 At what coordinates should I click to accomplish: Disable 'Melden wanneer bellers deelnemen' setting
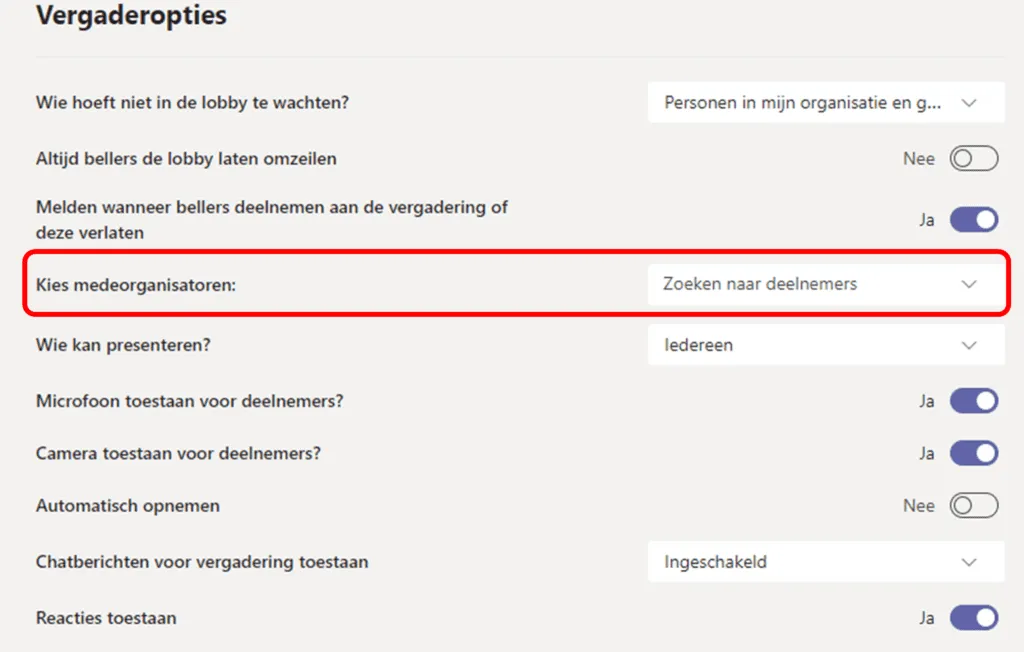974,219
